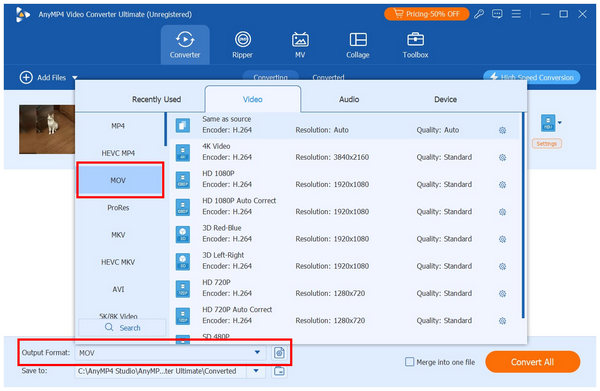Click the 4K Video format icon
600x391 pixels.
pyautogui.click(x=183, y=152)
